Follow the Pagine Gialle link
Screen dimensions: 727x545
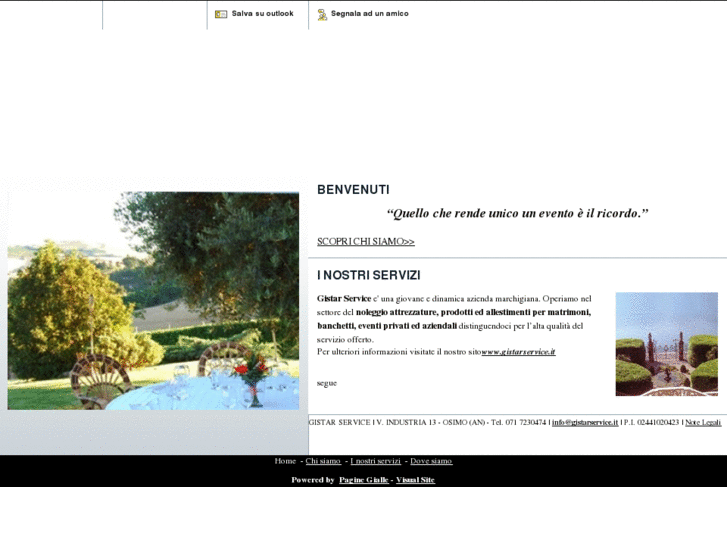[364, 480]
